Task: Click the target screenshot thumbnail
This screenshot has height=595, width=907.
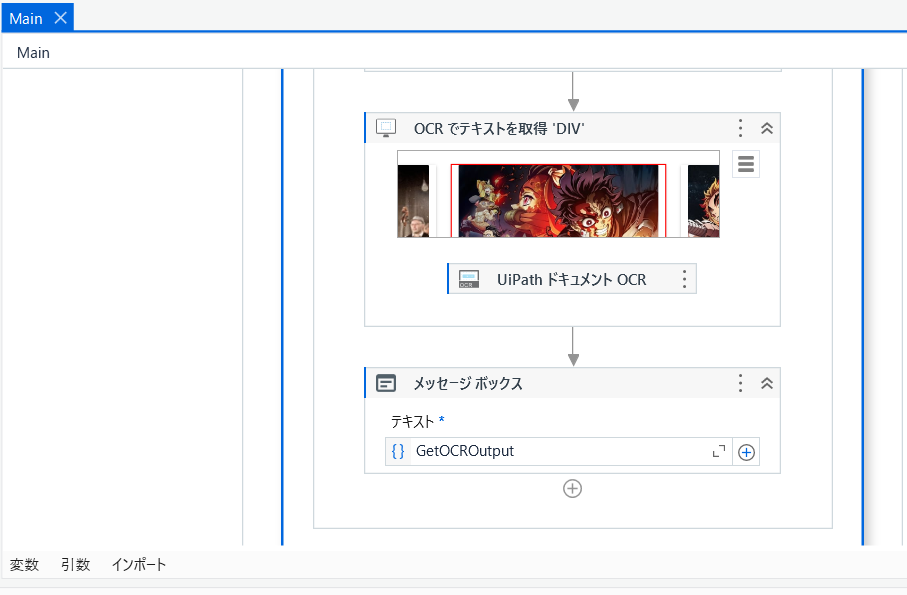Action: point(558,194)
